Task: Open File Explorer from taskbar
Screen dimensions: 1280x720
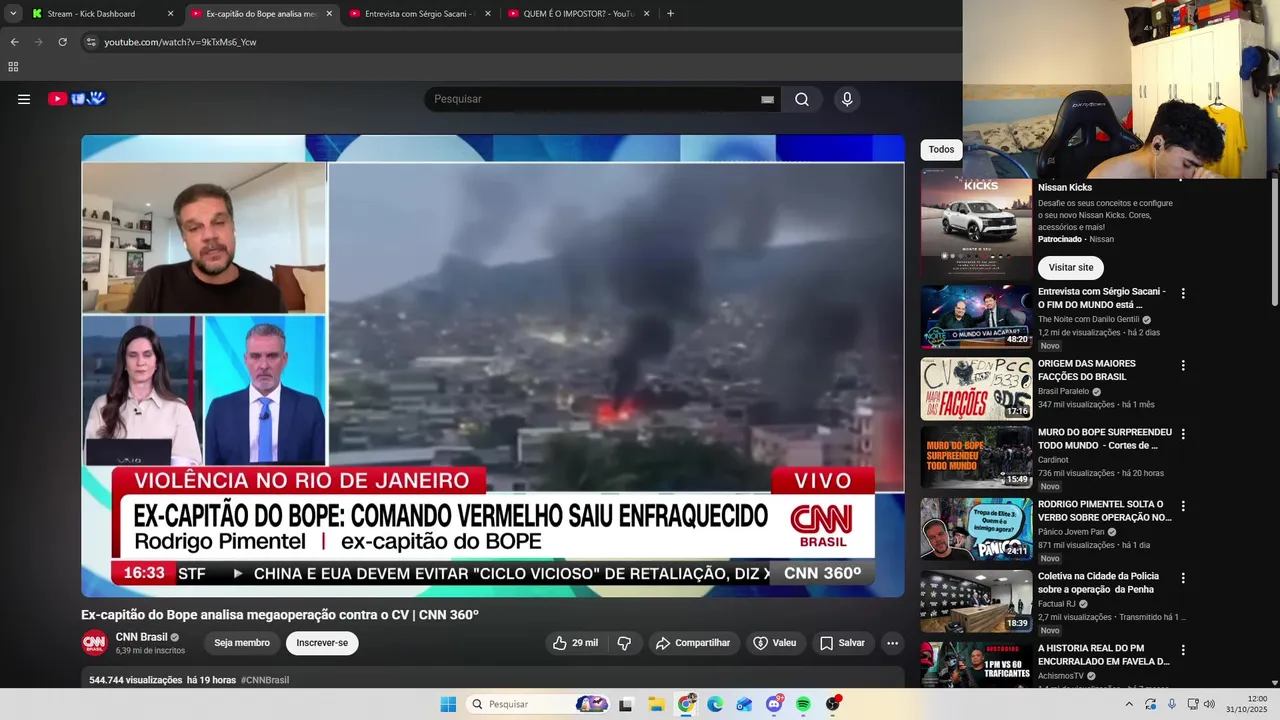Action: (656, 704)
